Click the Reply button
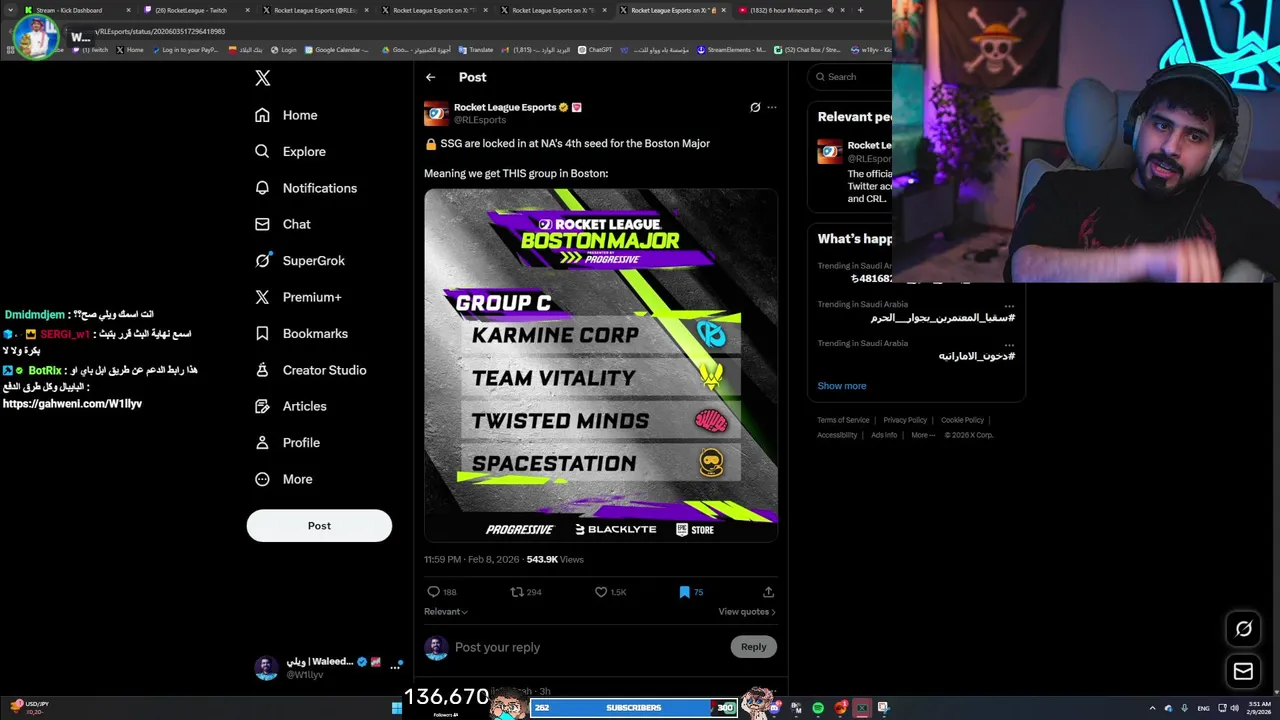 pyautogui.click(x=753, y=647)
